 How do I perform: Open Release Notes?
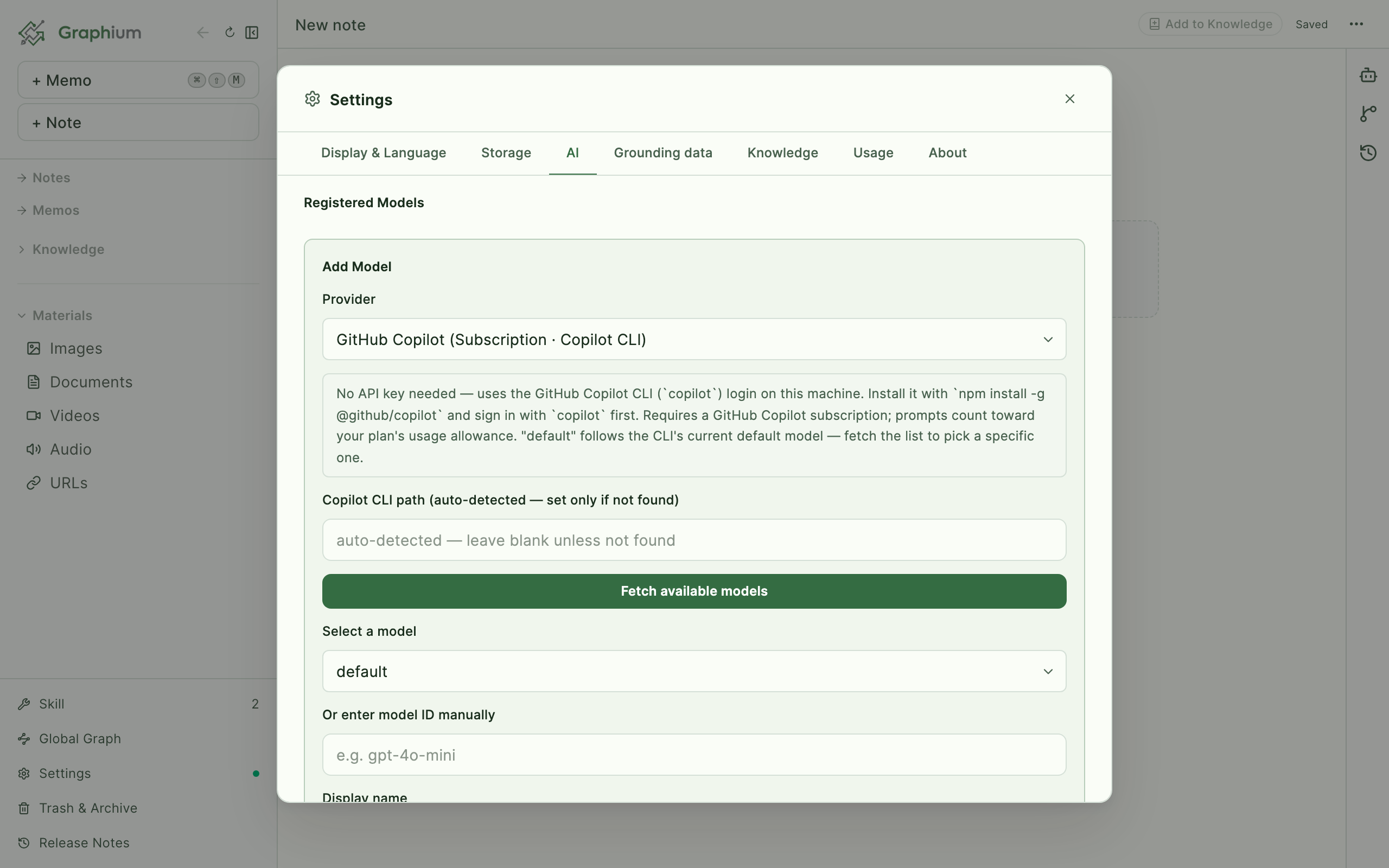coord(138,843)
